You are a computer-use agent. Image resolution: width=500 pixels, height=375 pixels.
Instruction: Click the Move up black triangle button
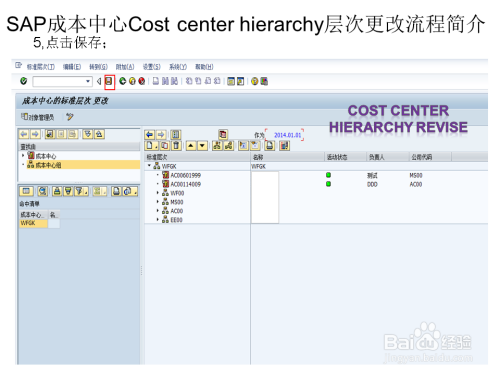(x=191, y=146)
